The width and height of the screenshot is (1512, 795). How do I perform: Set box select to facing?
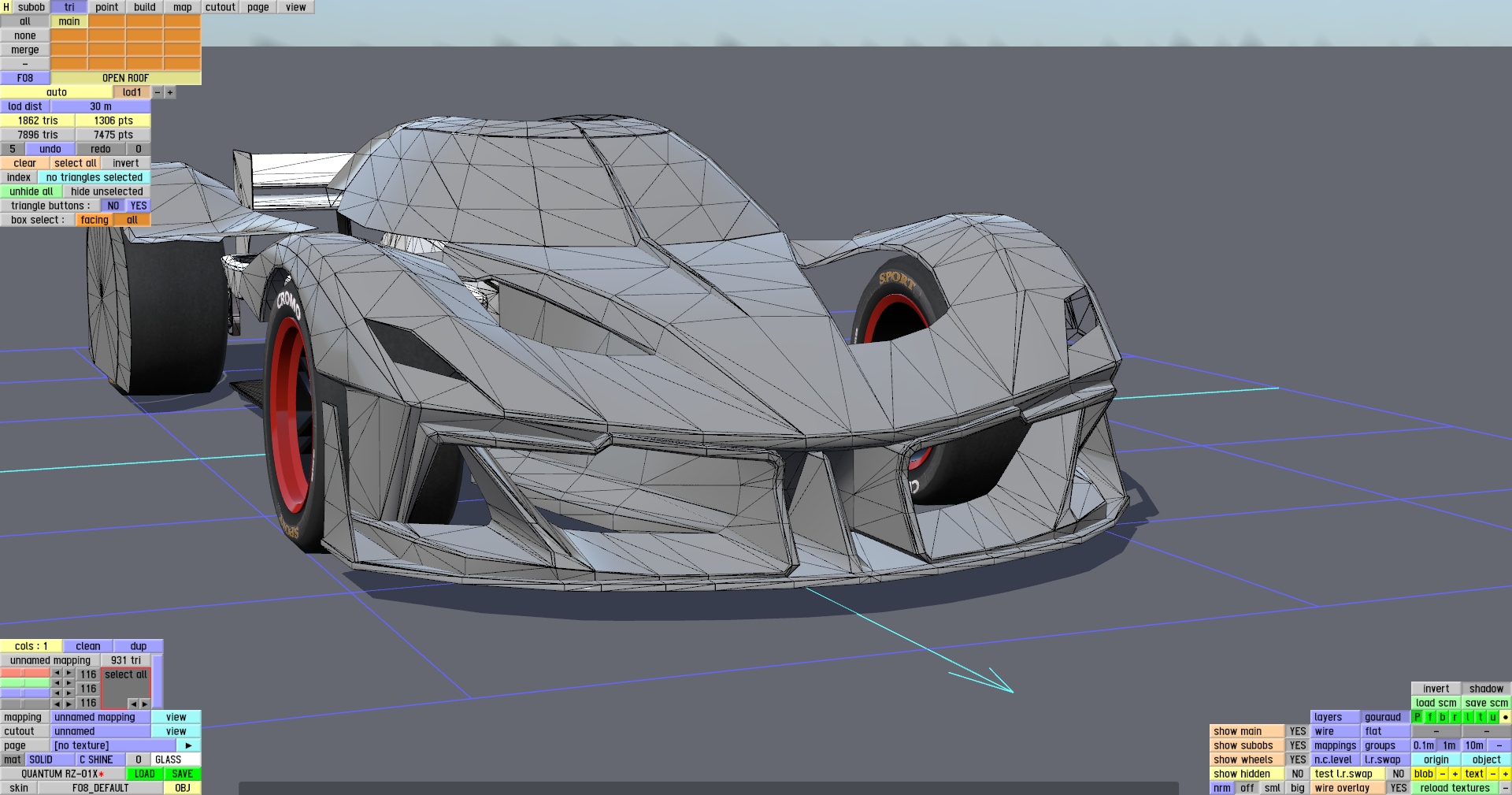[x=94, y=220]
